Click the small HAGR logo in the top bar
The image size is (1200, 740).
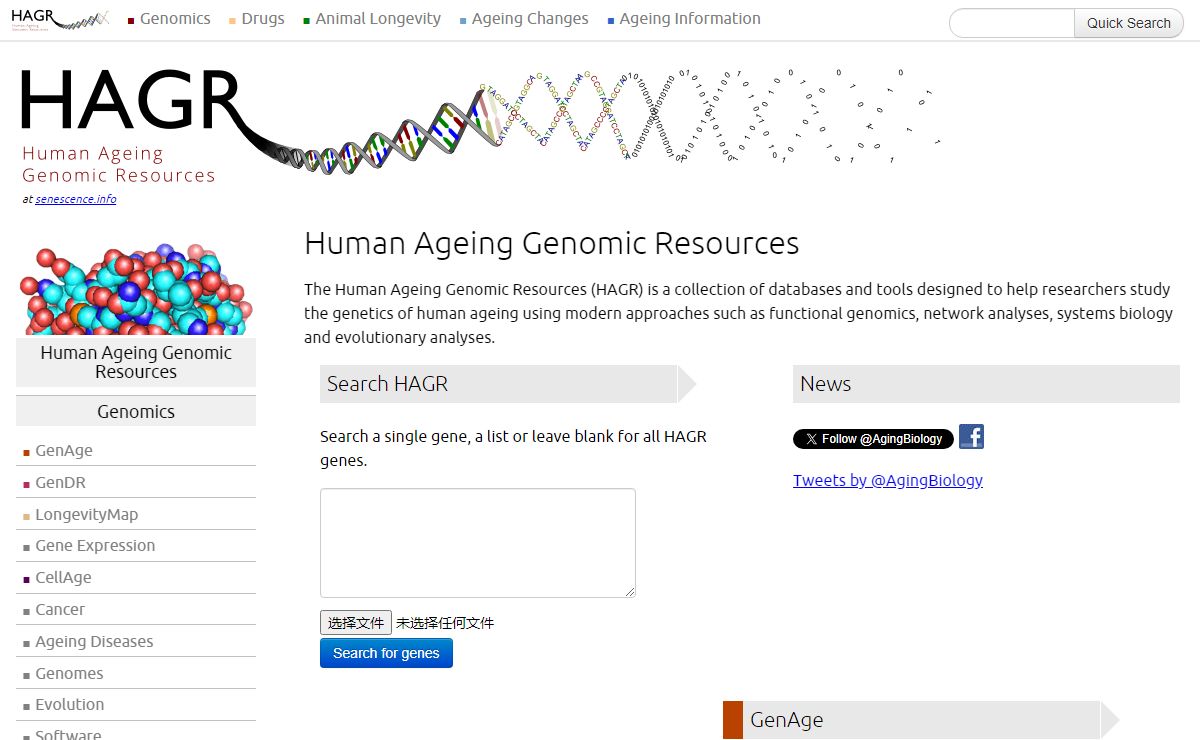(x=58, y=19)
